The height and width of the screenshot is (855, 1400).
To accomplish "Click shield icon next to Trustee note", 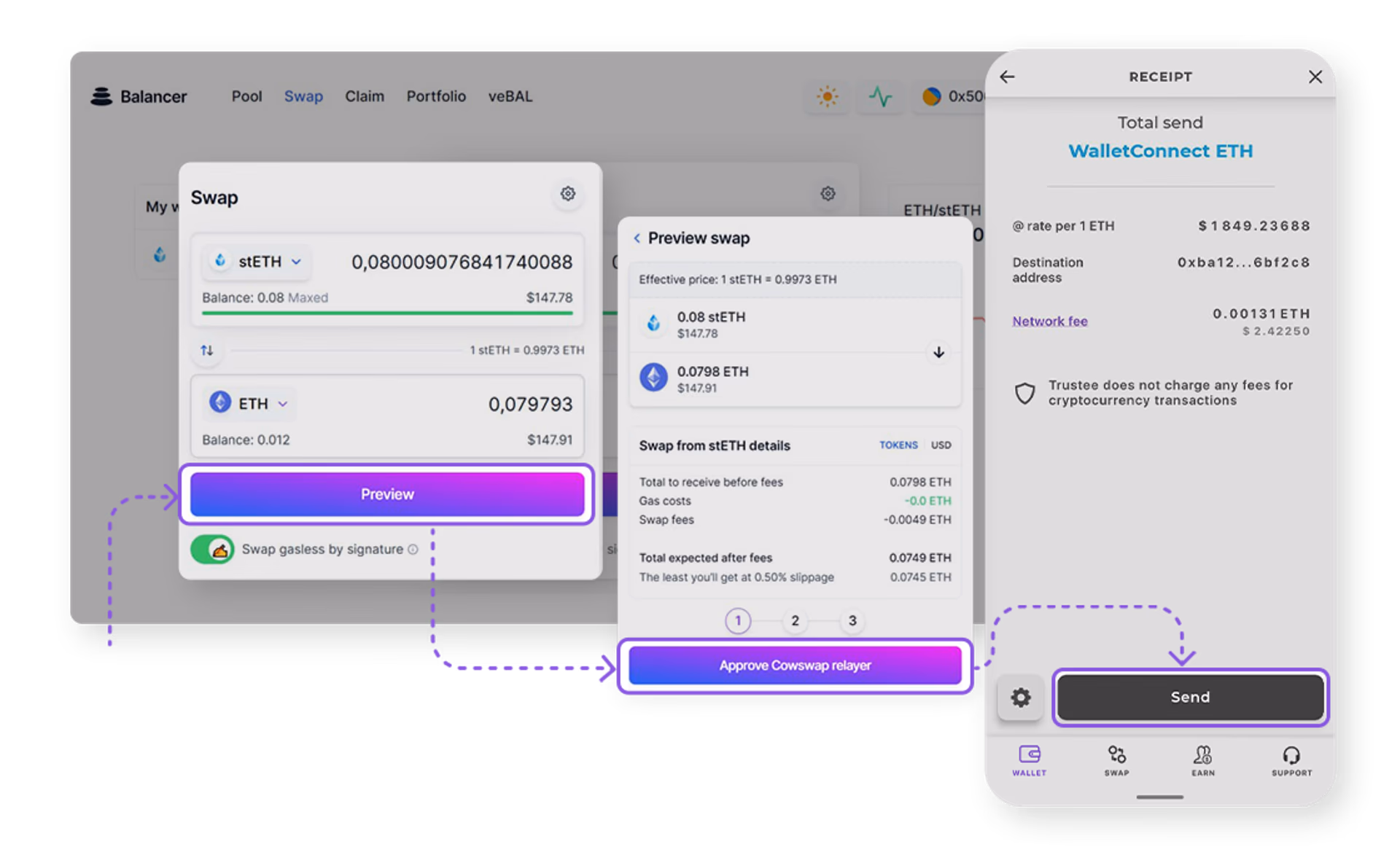I will tap(1024, 393).
